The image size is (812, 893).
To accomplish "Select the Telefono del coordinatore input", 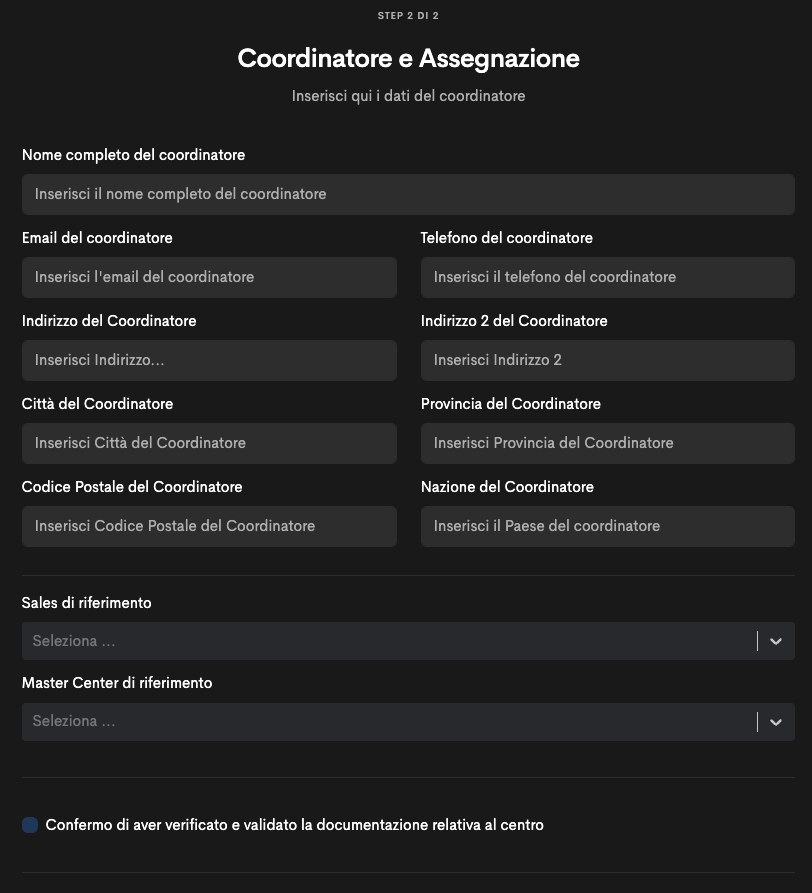I will click(x=607, y=277).
